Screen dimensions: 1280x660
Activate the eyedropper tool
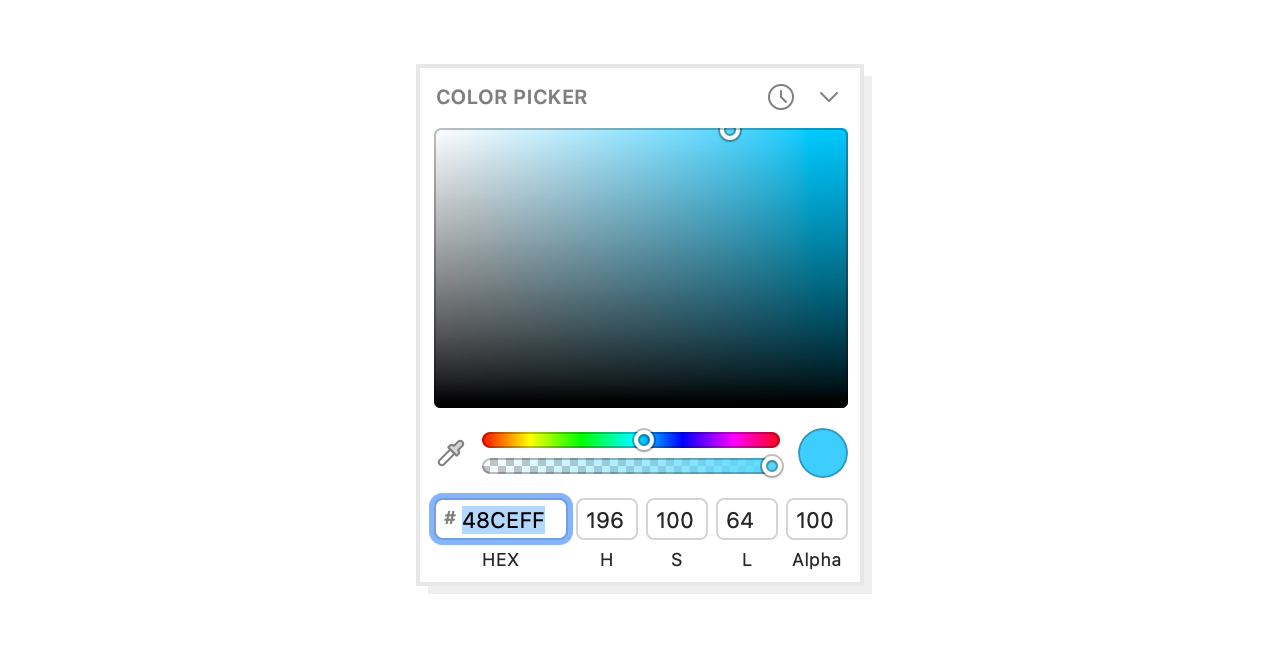click(x=451, y=453)
